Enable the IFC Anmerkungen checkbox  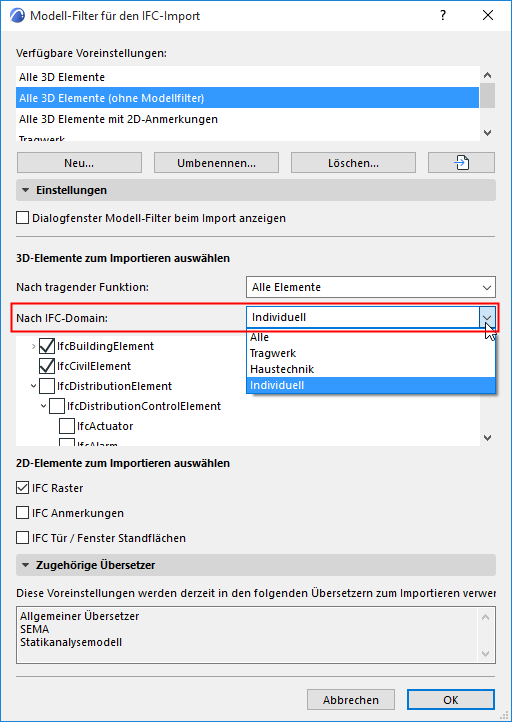22,513
